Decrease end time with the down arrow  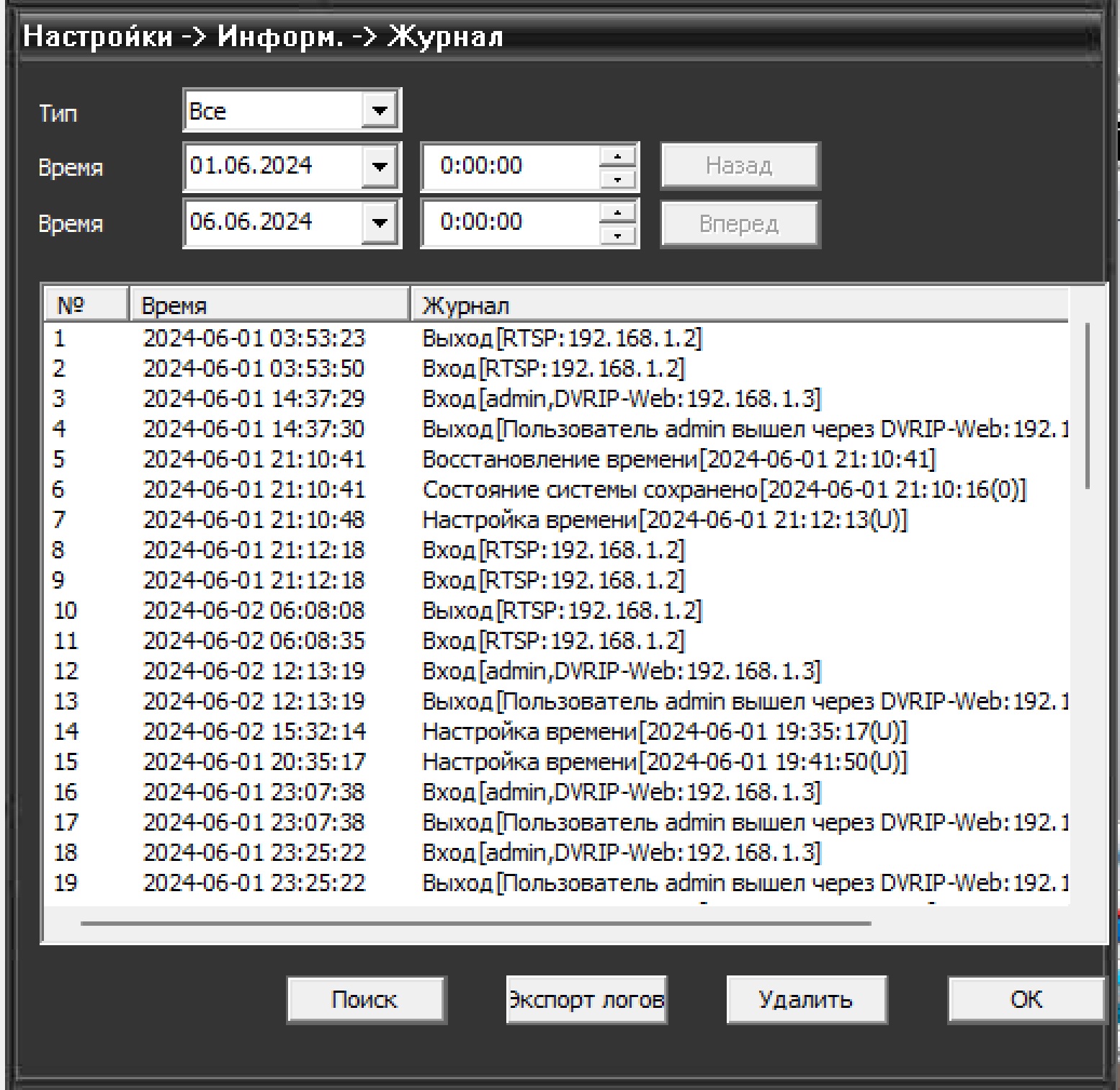[618, 235]
